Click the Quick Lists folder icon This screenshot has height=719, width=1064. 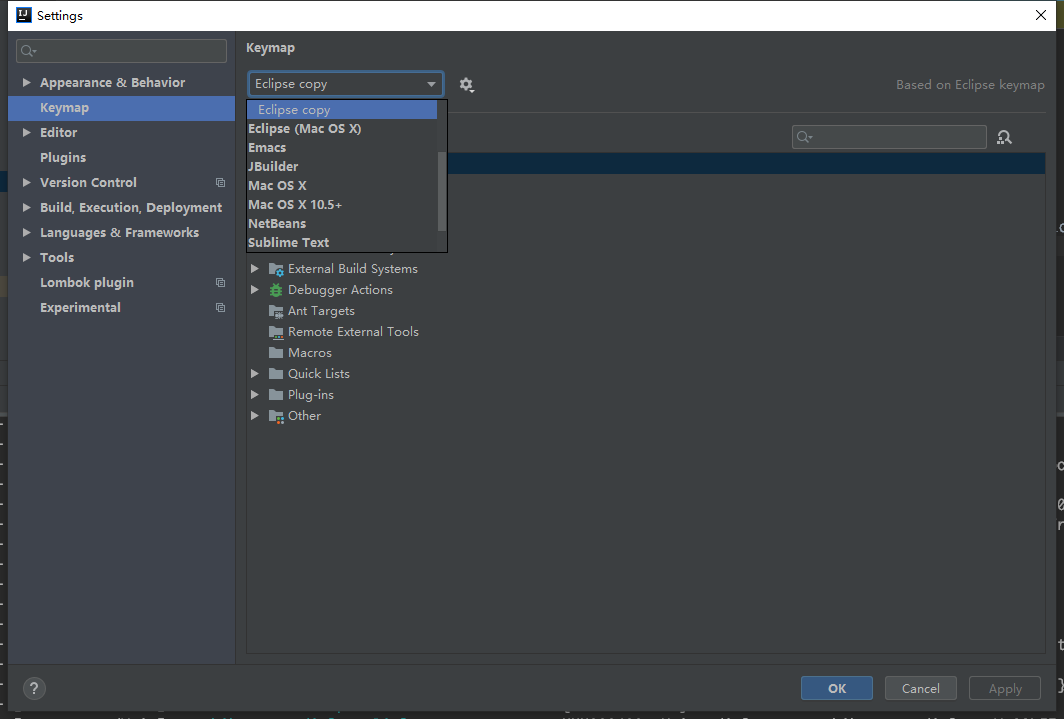click(276, 374)
